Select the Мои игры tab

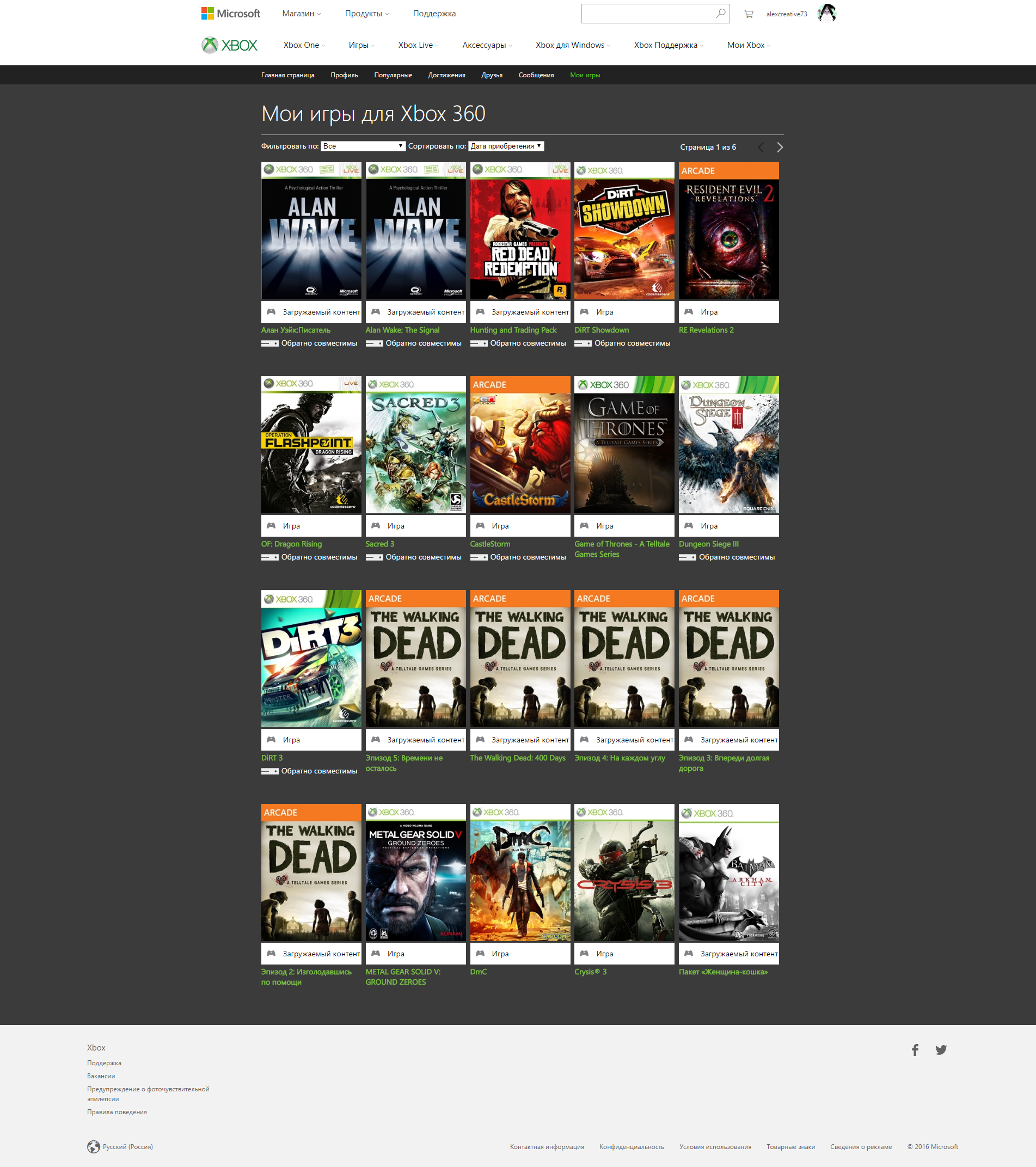pos(585,75)
